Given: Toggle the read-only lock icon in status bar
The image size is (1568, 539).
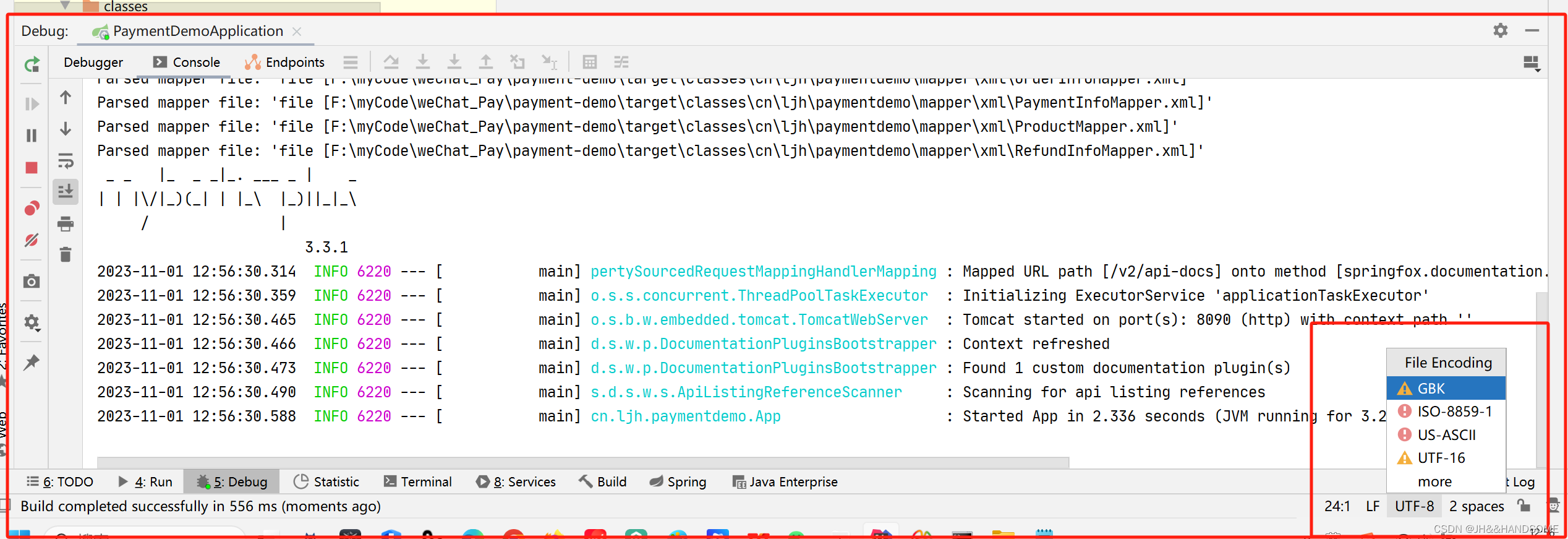Looking at the screenshot, I should click(x=1525, y=506).
